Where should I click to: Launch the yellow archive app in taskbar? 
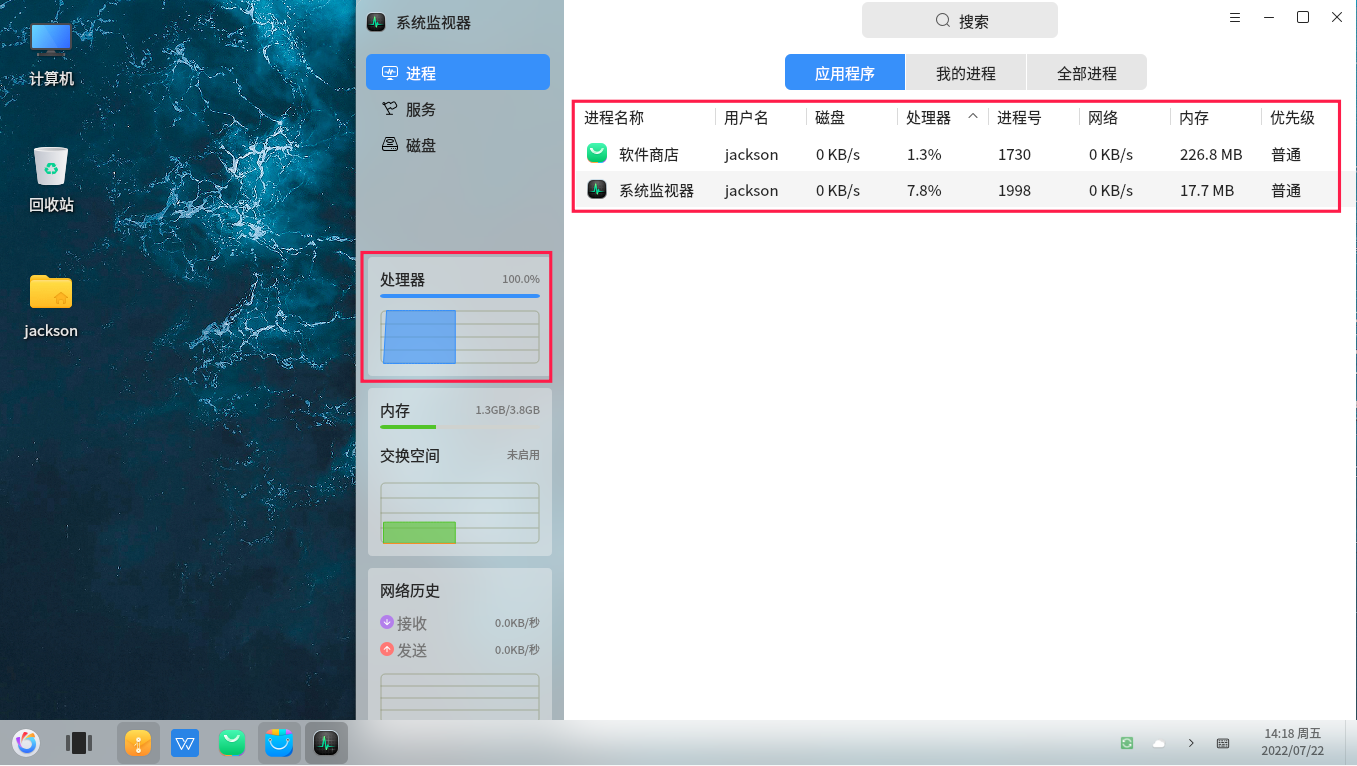pyautogui.click(x=138, y=743)
